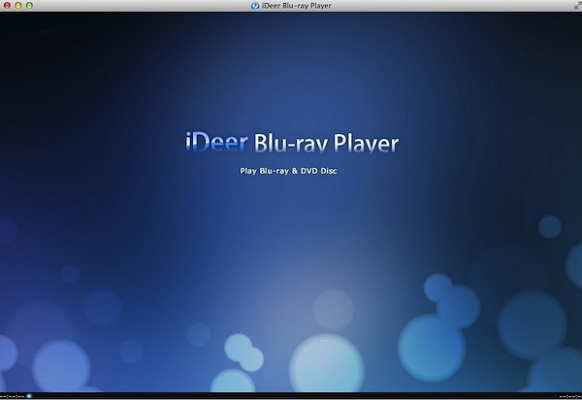Enter fullscreen via the title bar arrows icon
Image resolution: width=582 pixels, height=400 pixels.
[577, 5]
